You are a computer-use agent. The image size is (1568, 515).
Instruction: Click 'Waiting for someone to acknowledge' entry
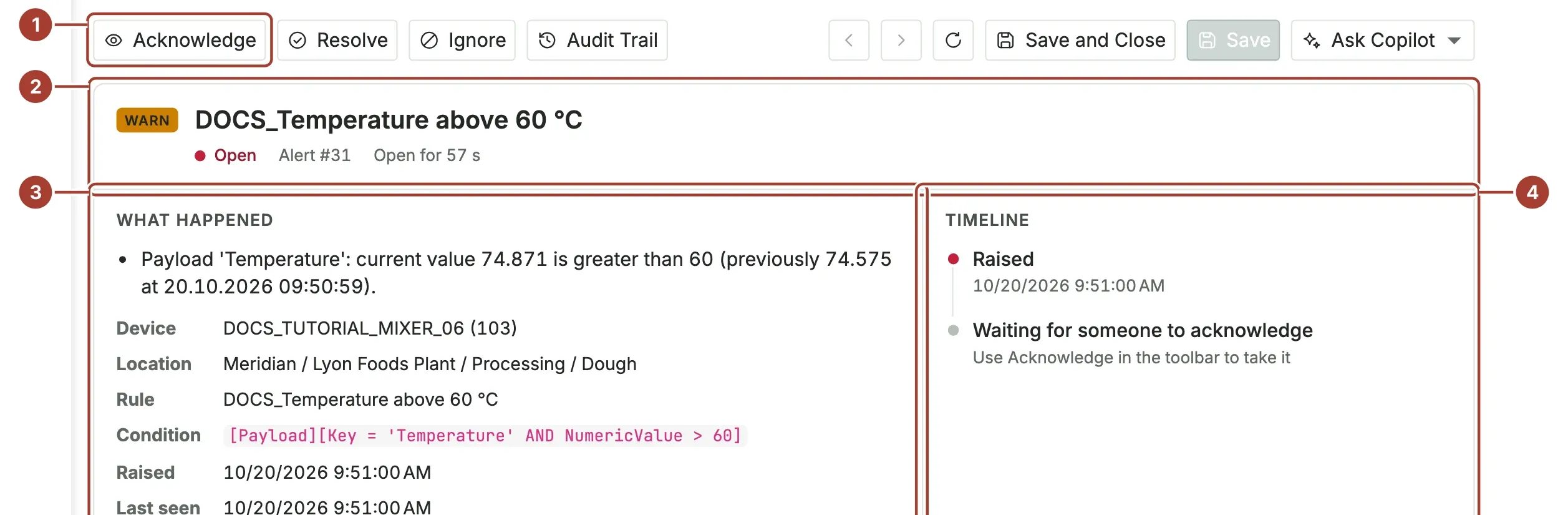click(1143, 330)
